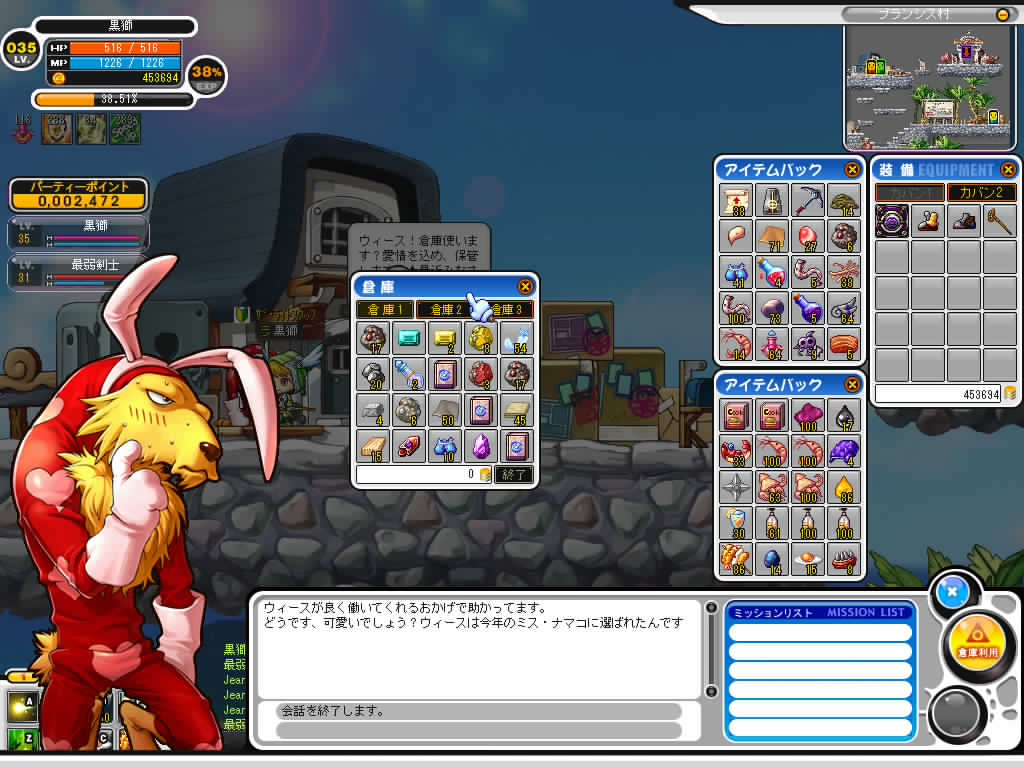Select the pink perfume bottle with count 64
Viewport: 1024px width, 768px height.
[x=771, y=344]
